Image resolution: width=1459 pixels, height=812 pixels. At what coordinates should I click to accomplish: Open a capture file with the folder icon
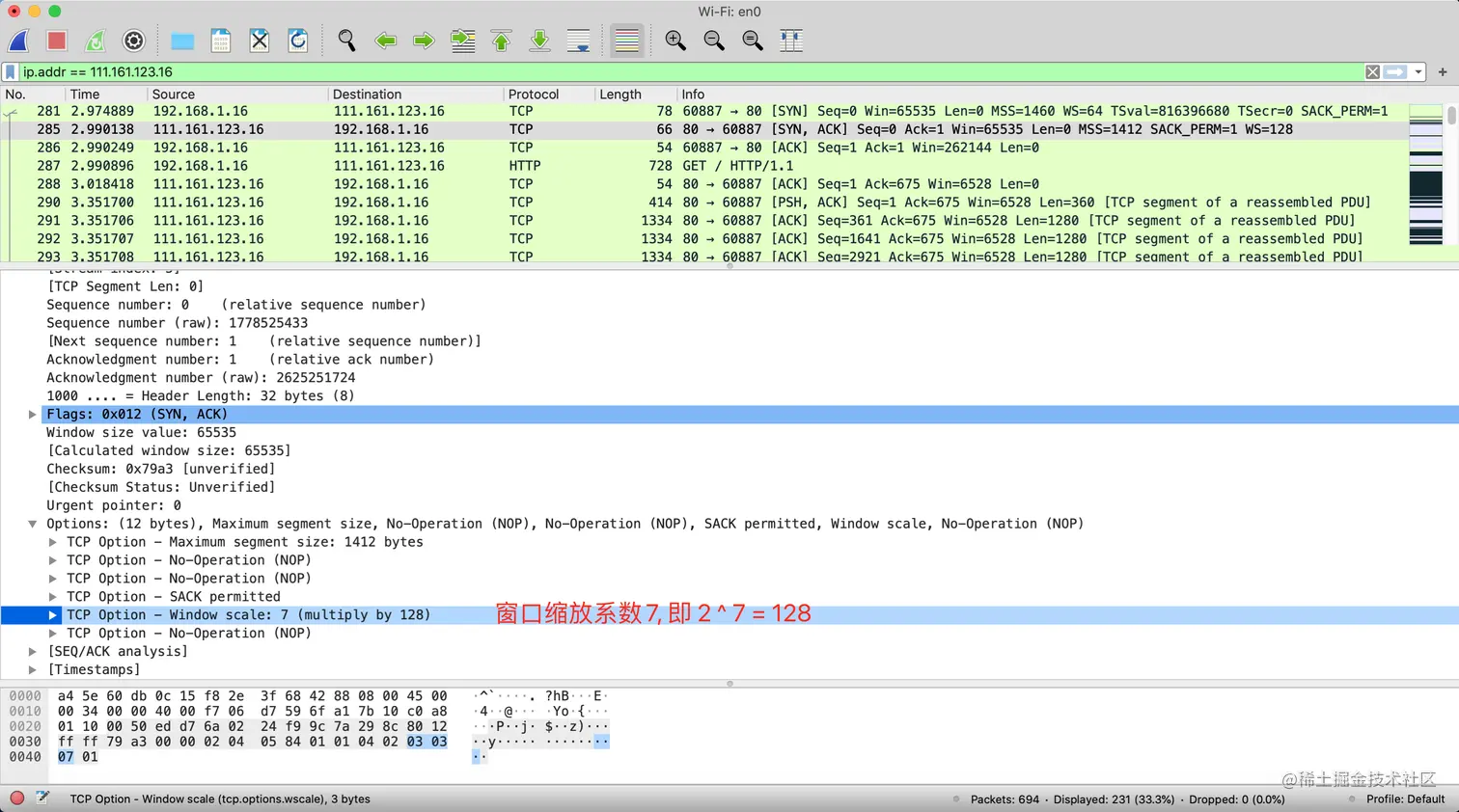[x=182, y=41]
